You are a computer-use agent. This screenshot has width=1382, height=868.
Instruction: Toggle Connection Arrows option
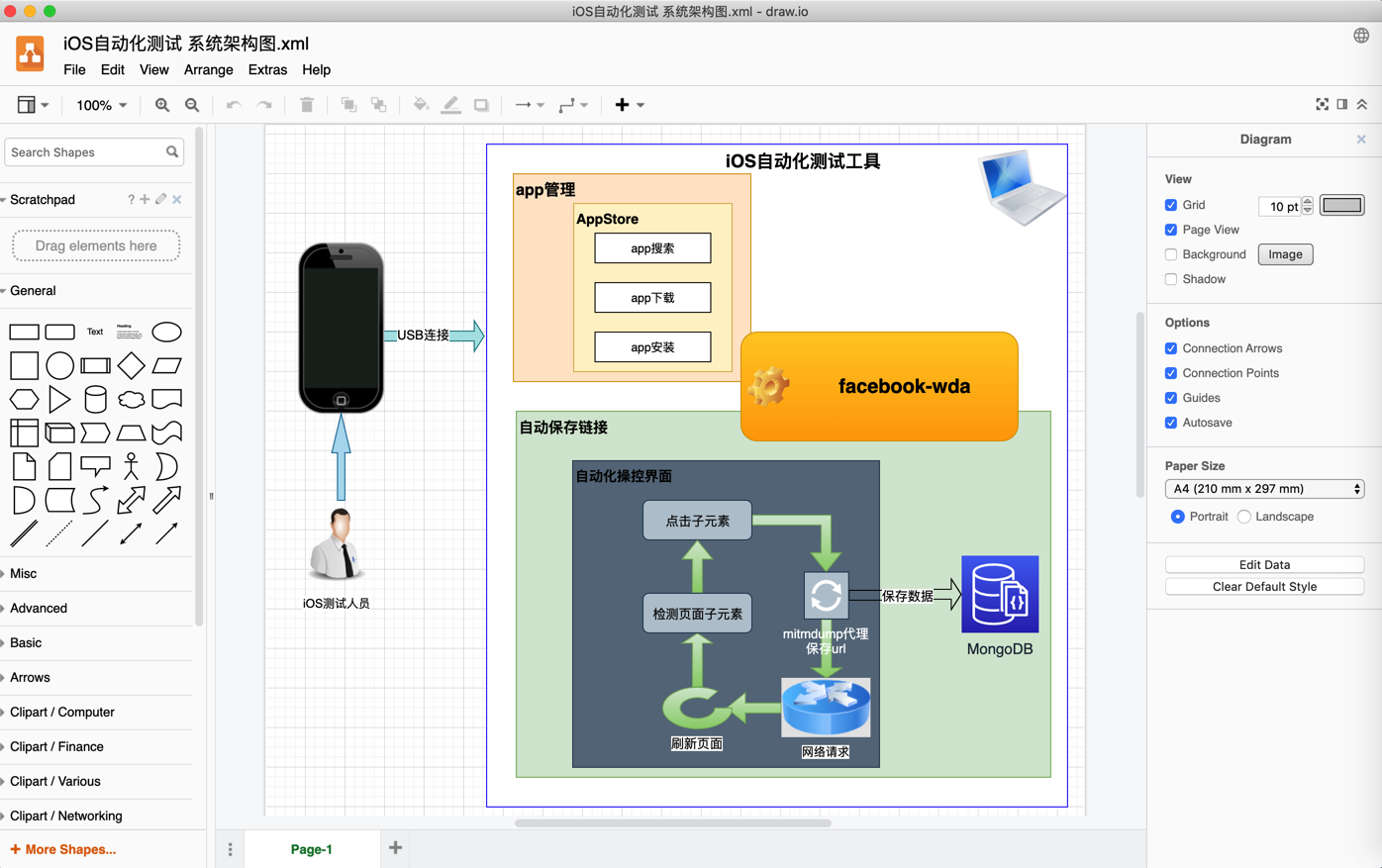(x=1171, y=348)
